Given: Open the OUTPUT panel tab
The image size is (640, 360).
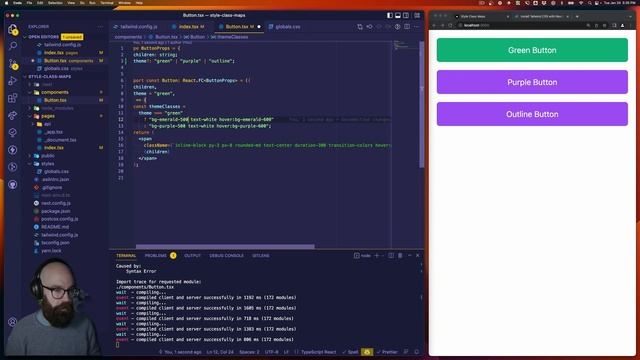Looking at the screenshot, I should (x=192, y=256).
